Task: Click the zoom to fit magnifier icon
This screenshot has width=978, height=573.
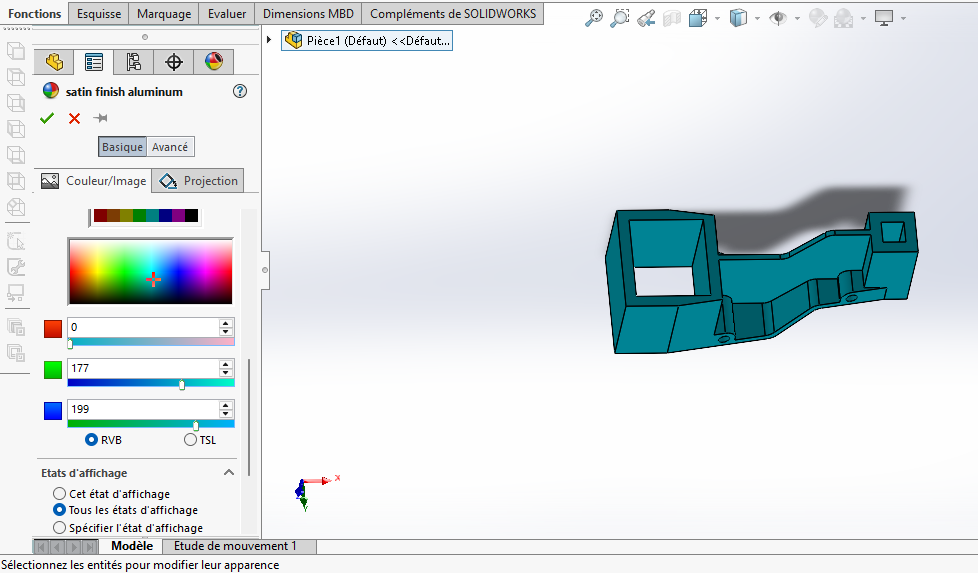Action: pos(594,18)
